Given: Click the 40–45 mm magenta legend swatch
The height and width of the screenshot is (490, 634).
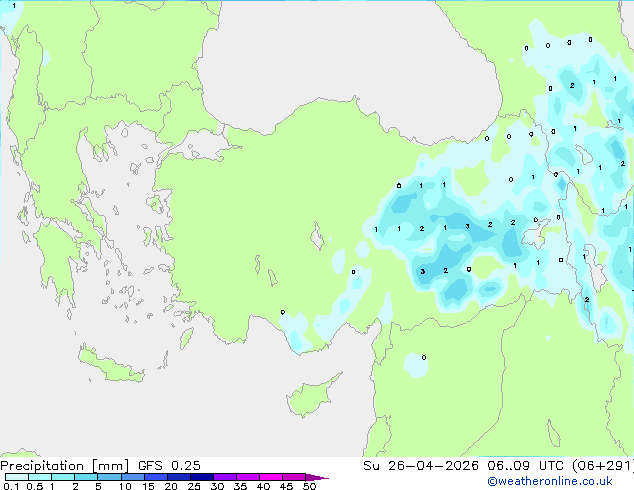Looking at the screenshot, I should pyautogui.click(x=271, y=477).
